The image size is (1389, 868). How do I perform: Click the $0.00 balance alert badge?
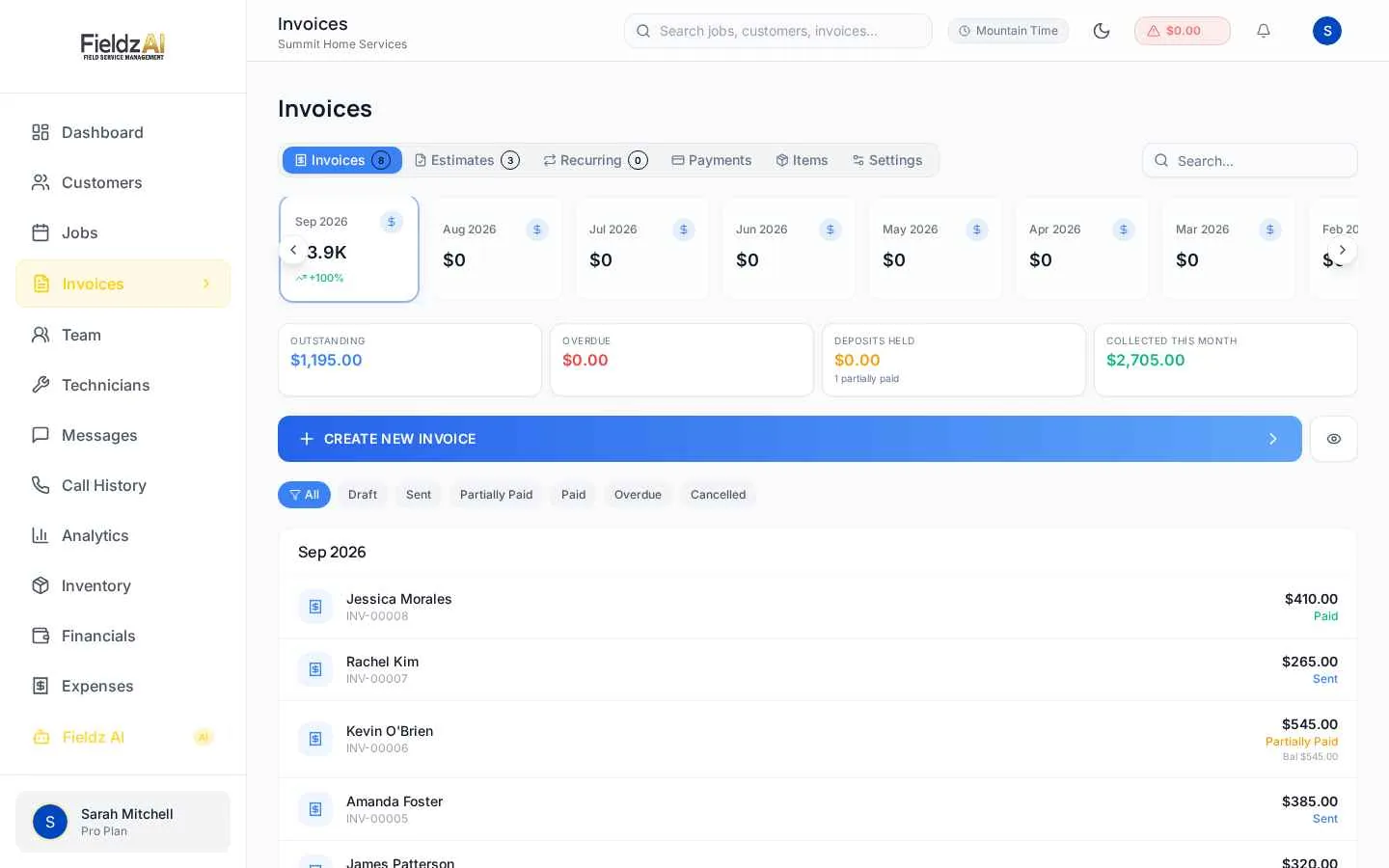pos(1183,31)
